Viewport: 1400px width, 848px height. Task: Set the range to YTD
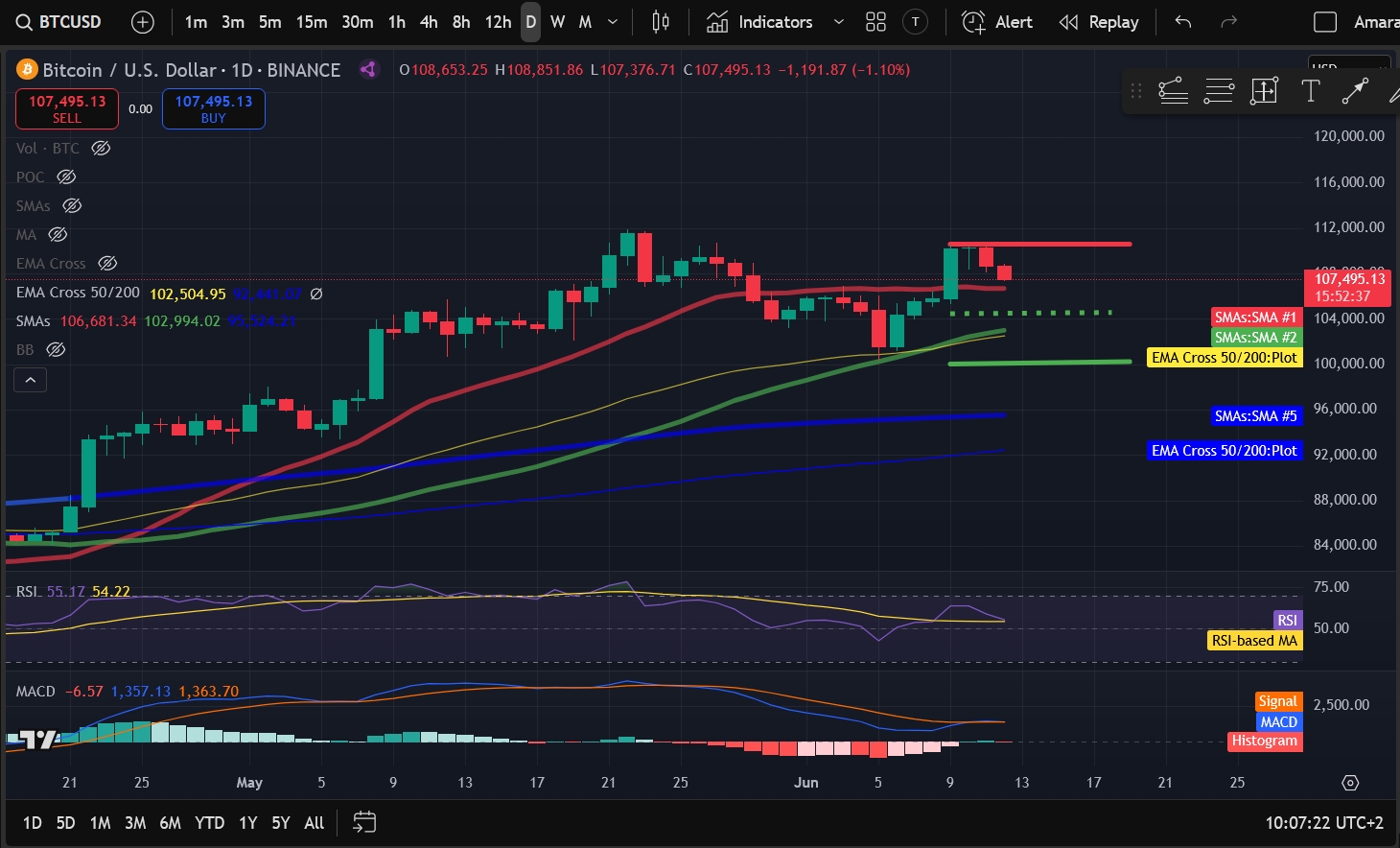click(x=209, y=823)
